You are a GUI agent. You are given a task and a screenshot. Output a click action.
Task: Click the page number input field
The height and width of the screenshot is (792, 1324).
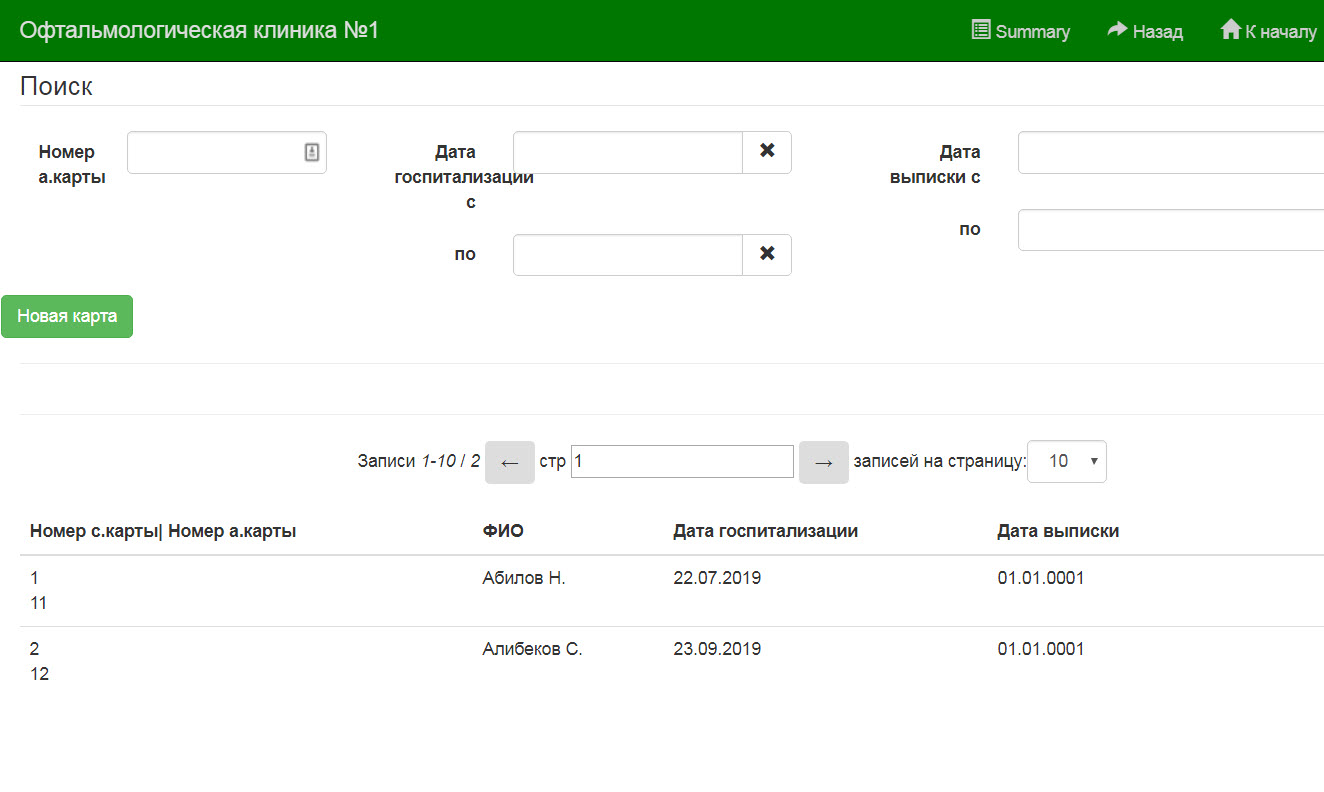click(682, 462)
